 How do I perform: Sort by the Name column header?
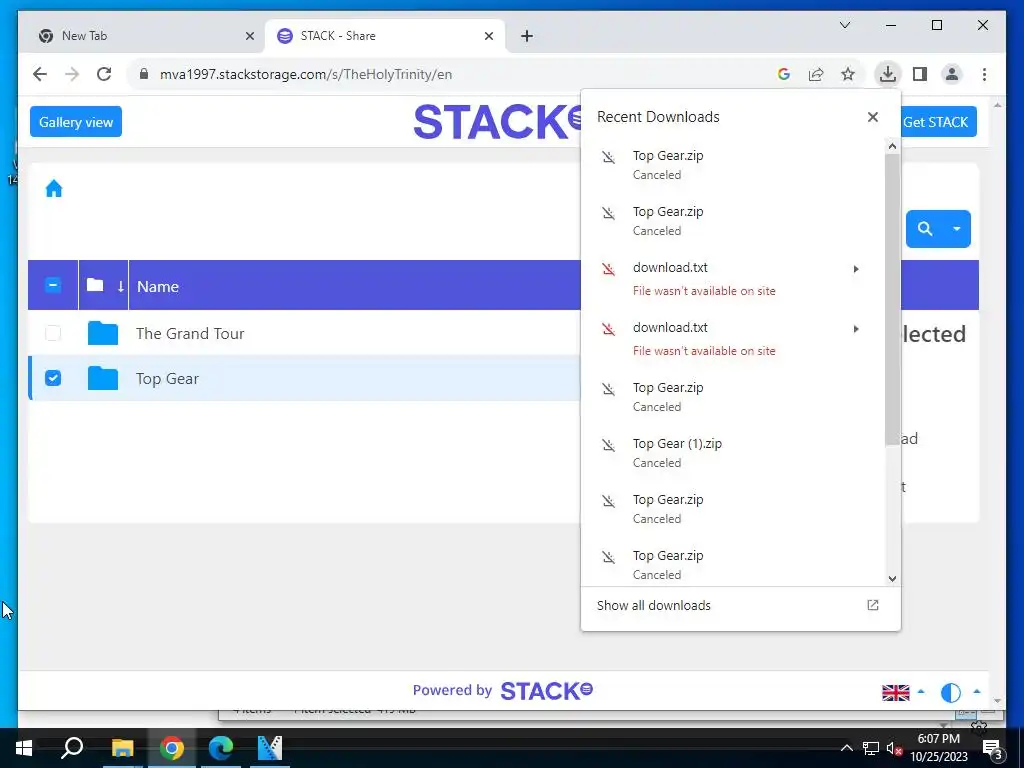158,286
